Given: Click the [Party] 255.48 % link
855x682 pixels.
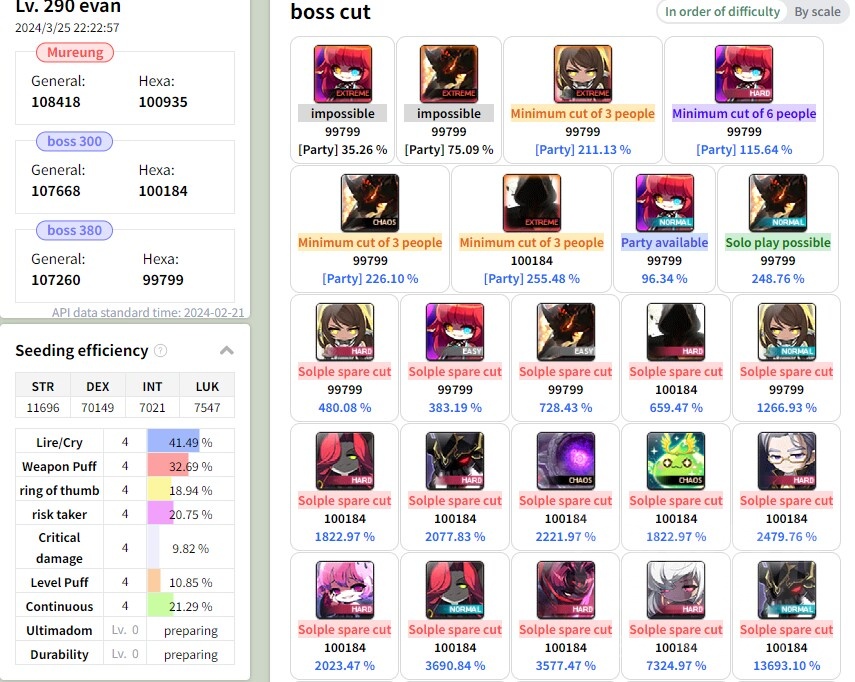Looking at the screenshot, I should point(532,279).
